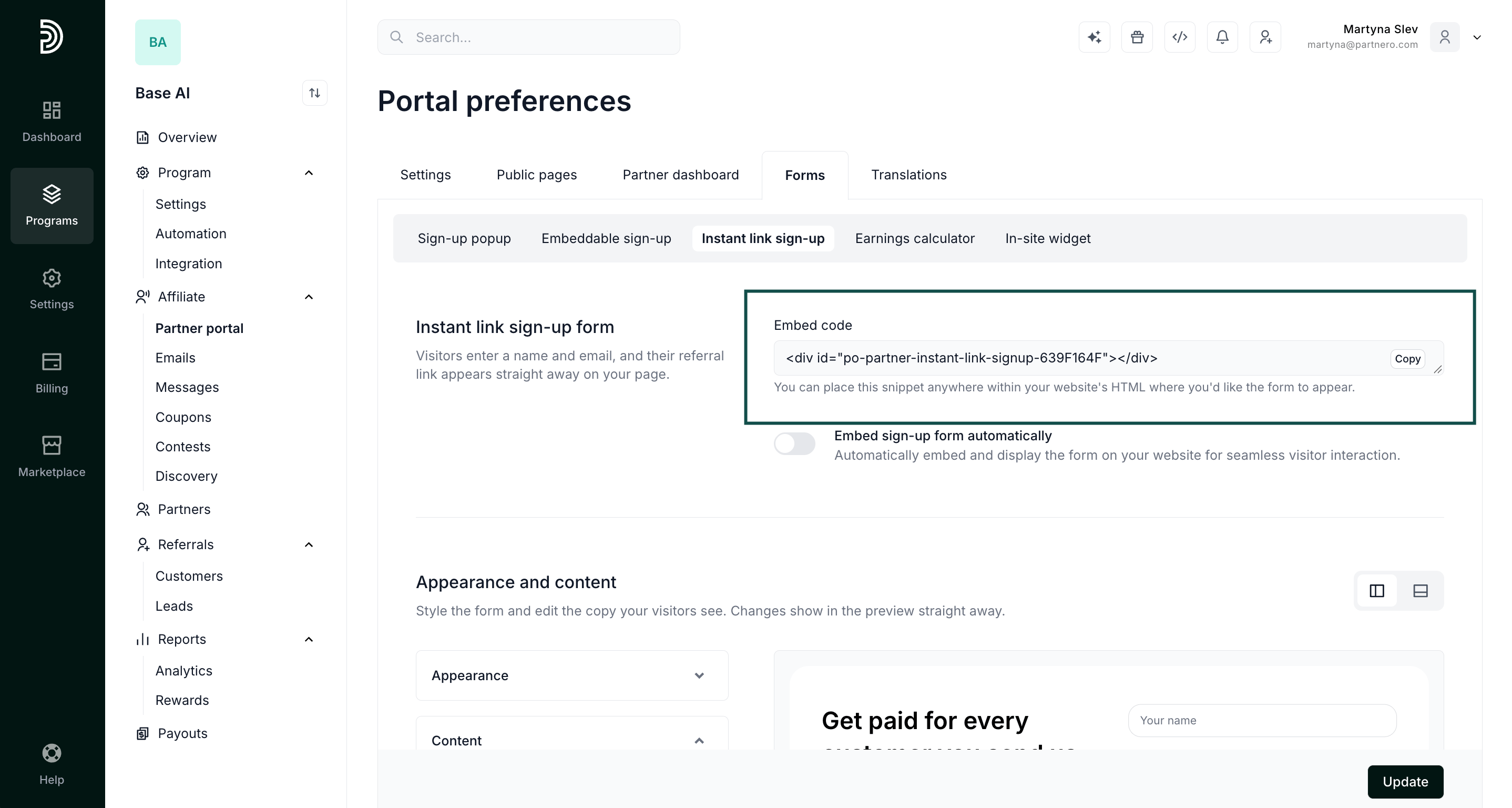Collapse the Reports menu section

309,639
